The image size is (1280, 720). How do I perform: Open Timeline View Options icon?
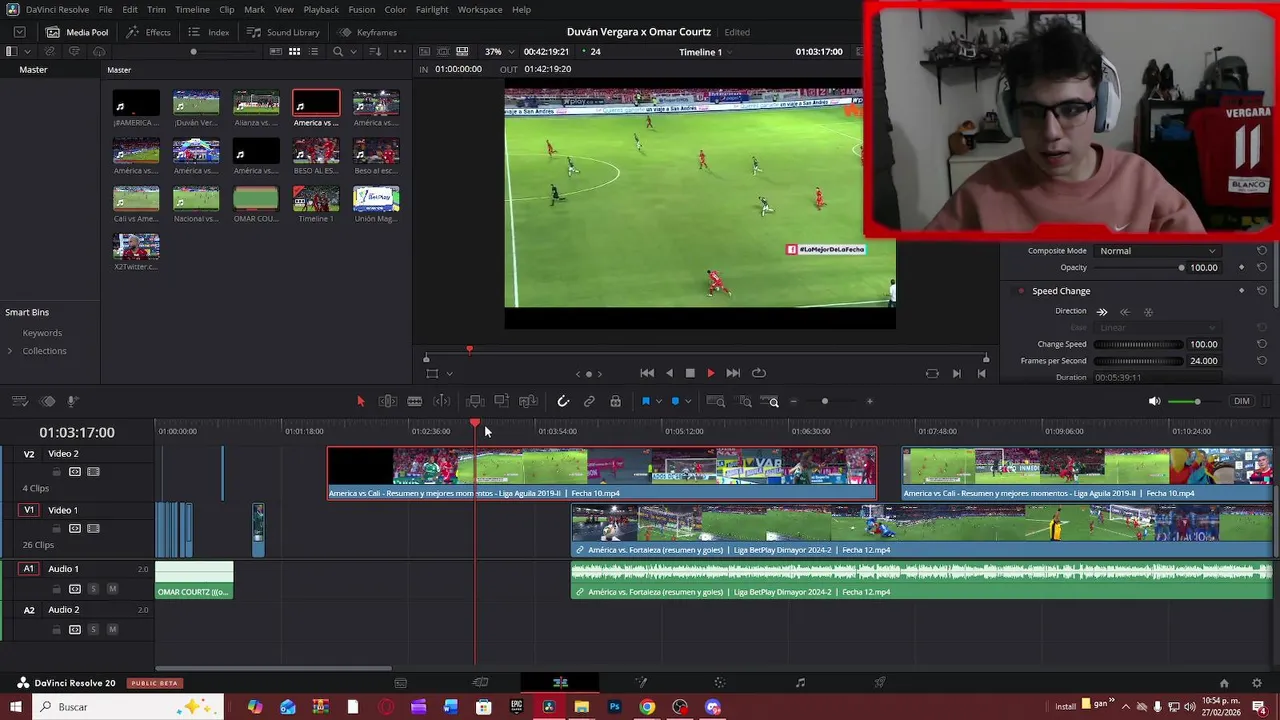(x=19, y=401)
